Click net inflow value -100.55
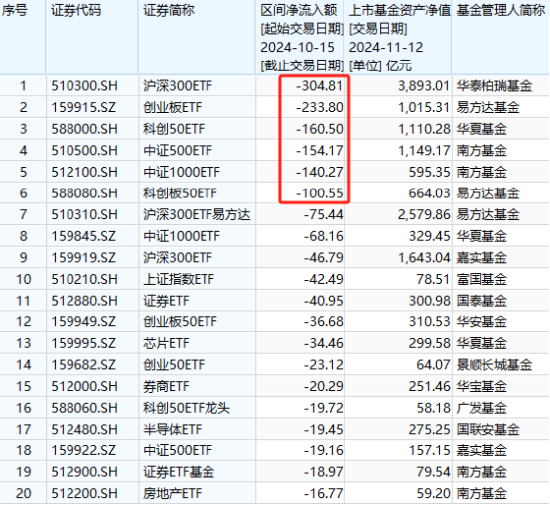 tap(319, 193)
